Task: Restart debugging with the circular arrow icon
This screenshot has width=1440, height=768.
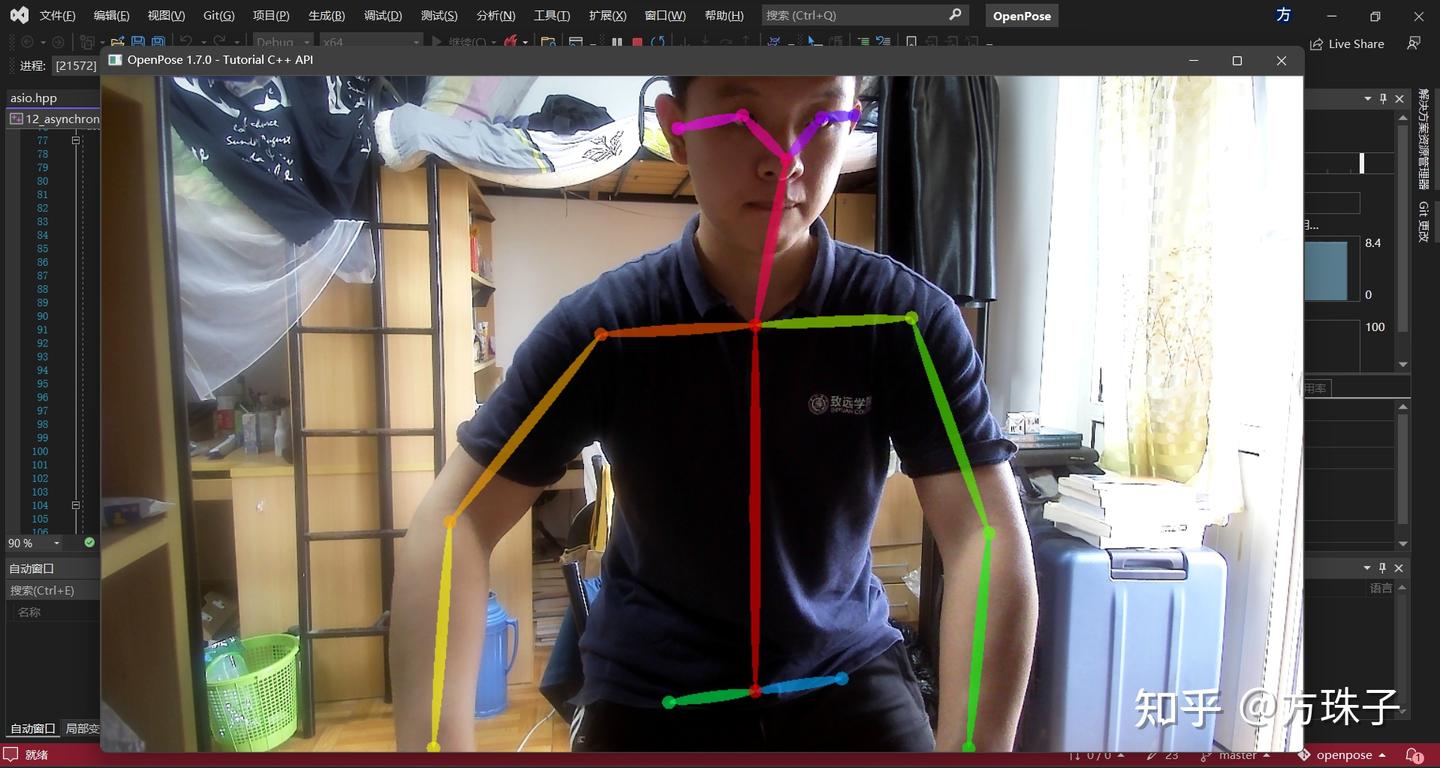Action: 657,43
